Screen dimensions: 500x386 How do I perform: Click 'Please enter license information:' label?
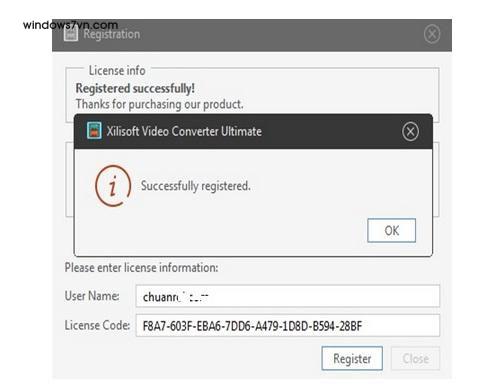tap(141, 268)
